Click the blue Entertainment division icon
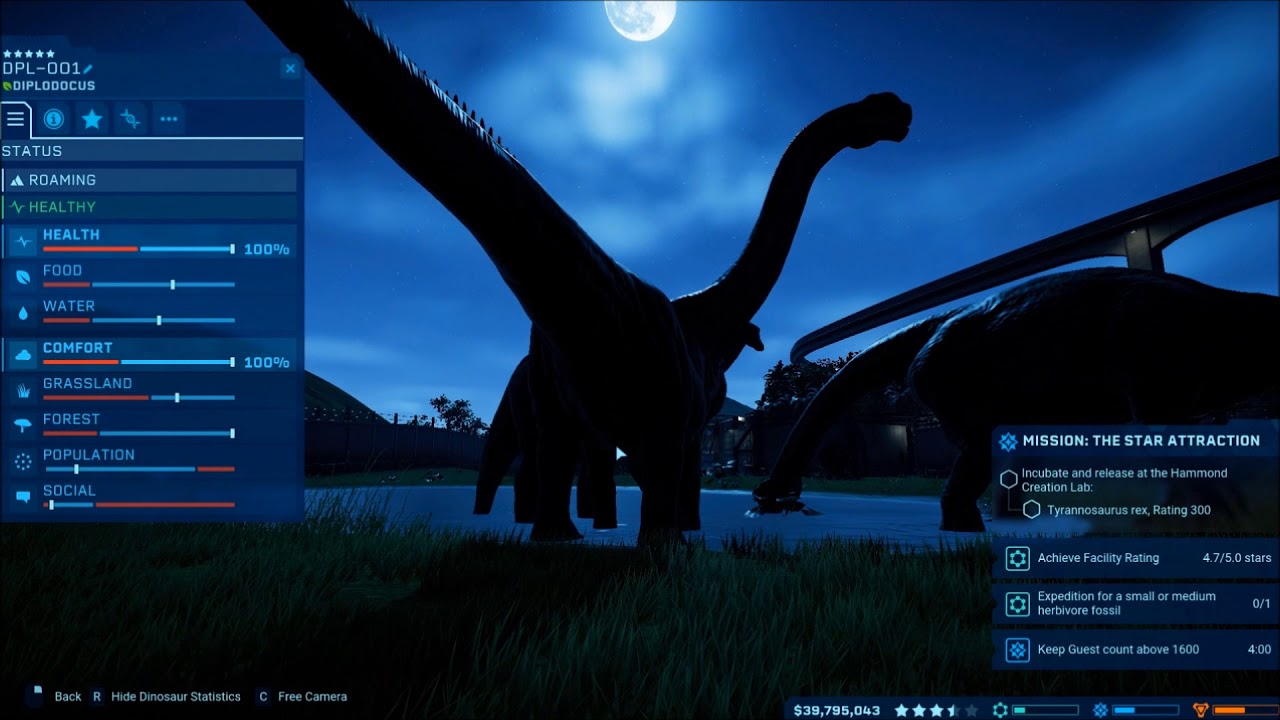1280x720 pixels. [1100, 710]
